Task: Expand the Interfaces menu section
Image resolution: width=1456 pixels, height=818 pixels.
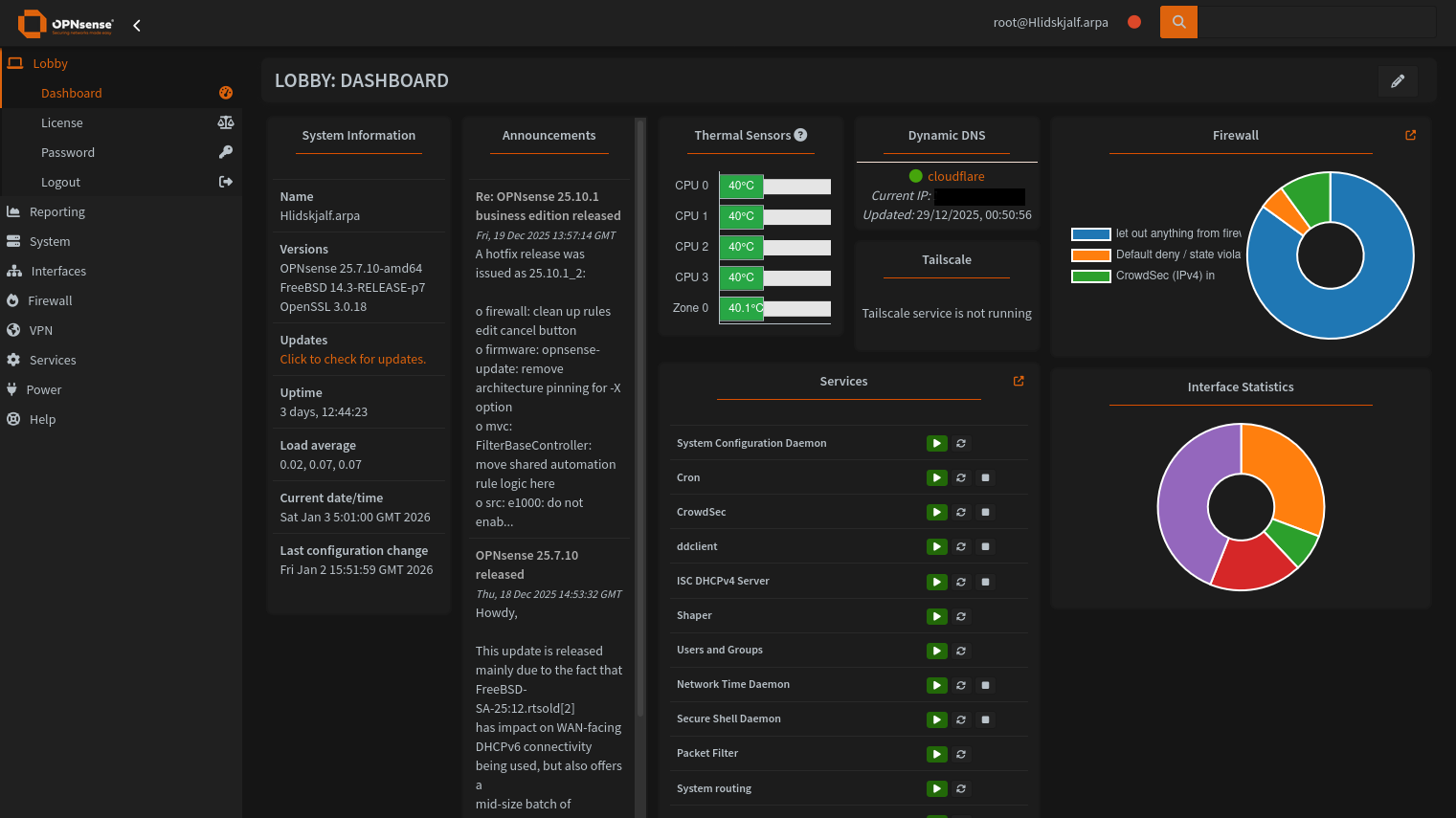Action: pyautogui.click(x=58, y=272)
